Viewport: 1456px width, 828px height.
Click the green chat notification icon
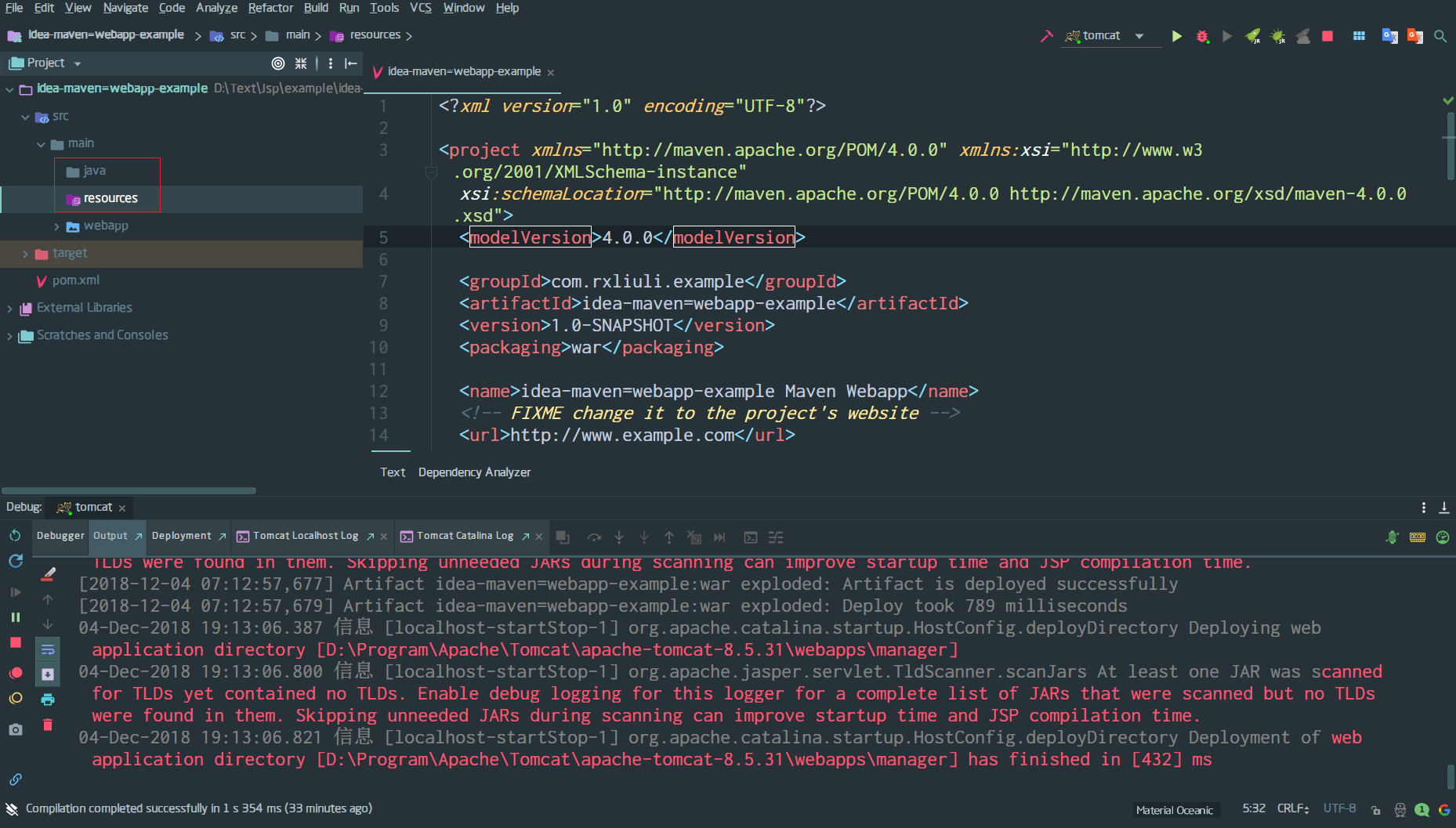point(1422,810)
